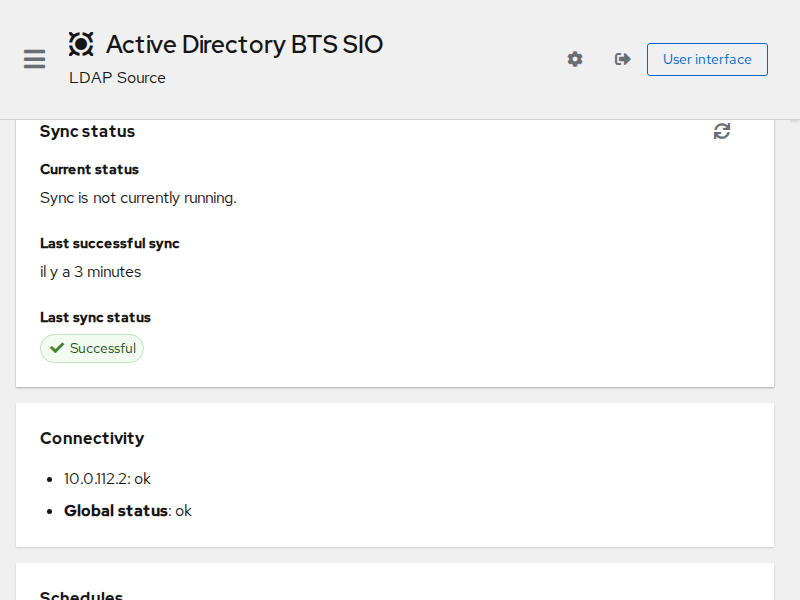Refresh the Sync status card
The width and height of the screenshot is (800, 600).
(722, 131)
